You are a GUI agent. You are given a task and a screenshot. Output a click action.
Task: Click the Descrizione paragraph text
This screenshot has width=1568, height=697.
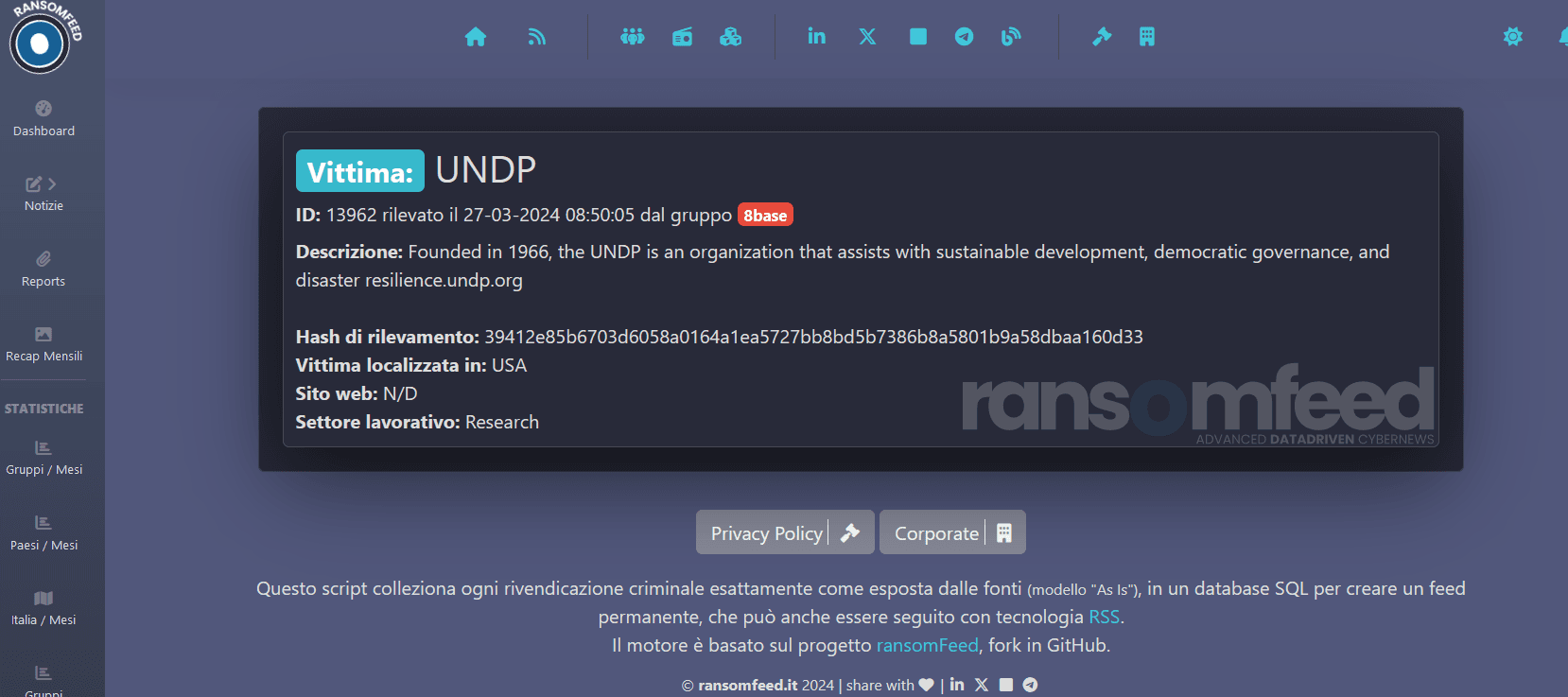(843, 266)
